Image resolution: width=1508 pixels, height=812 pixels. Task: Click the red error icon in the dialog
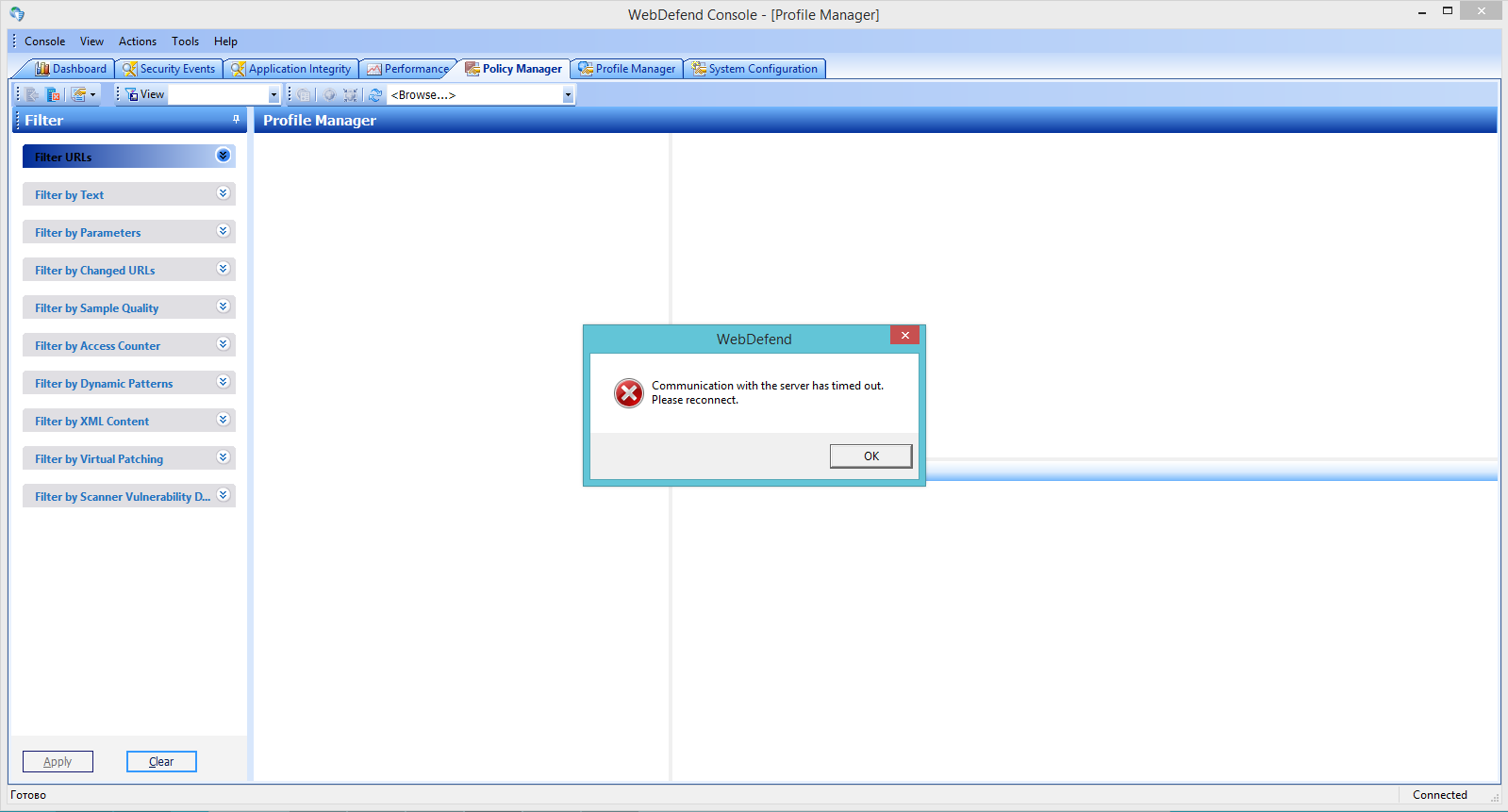pyautogui.click(x=629, y=393)
